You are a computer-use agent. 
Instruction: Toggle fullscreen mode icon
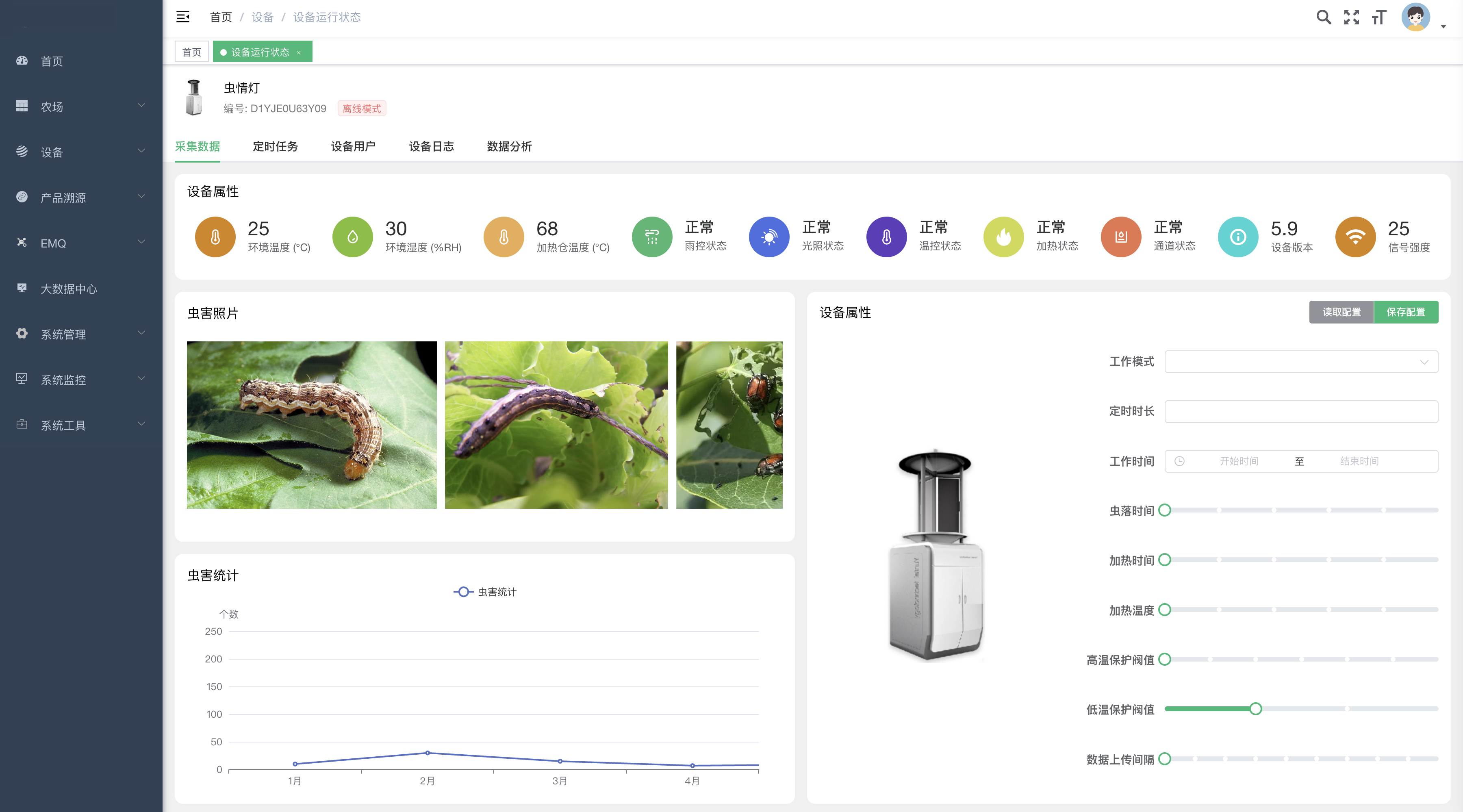1351,17
